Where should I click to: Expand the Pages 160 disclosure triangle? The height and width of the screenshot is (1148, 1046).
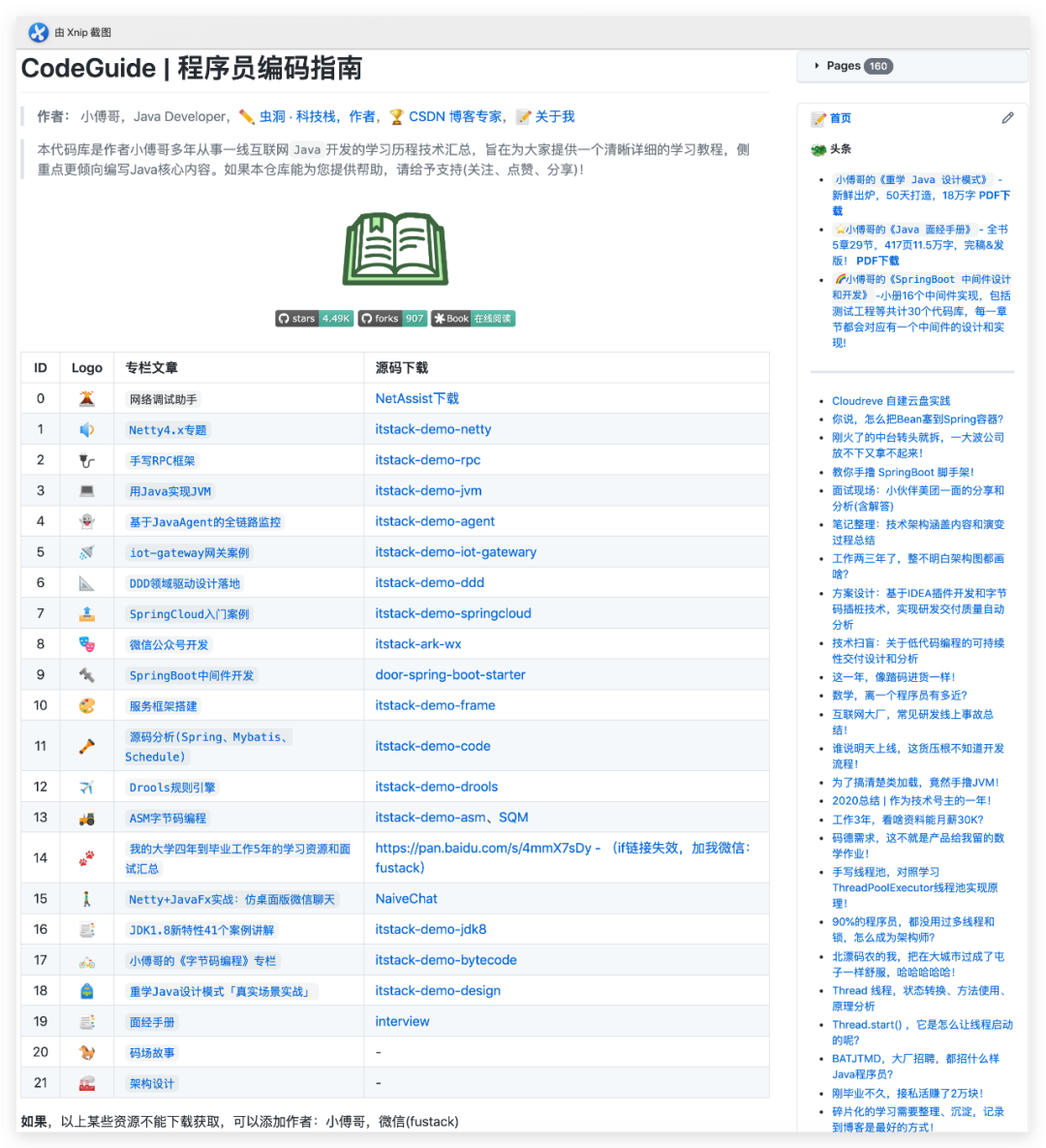click(816, 66)
